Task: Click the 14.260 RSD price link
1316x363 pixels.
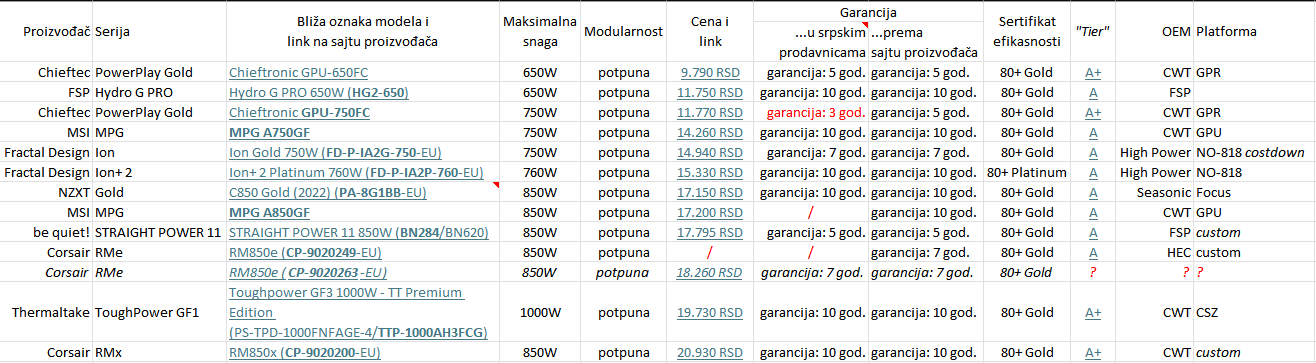Action: point(709,133)
